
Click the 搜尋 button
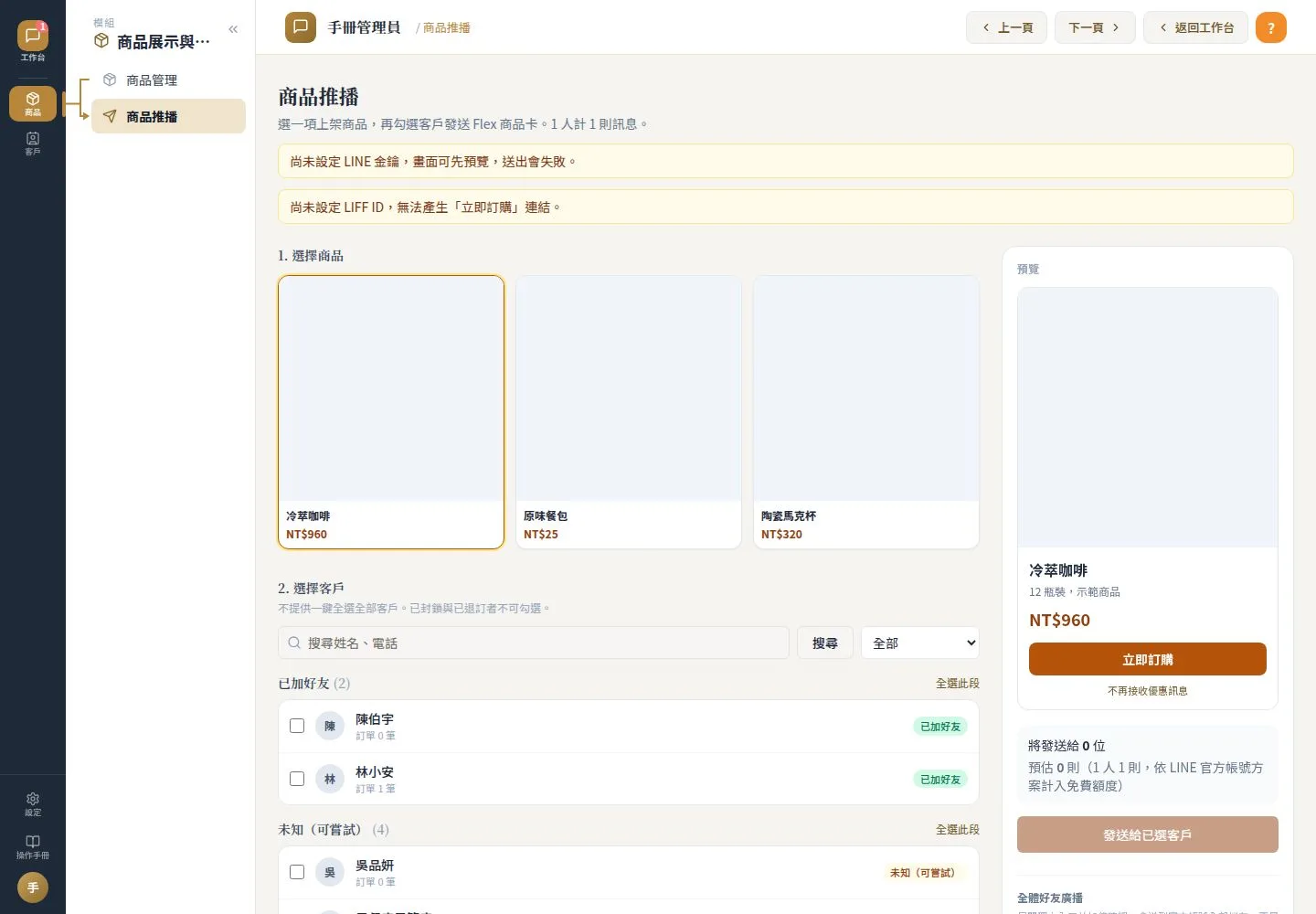coord(825,643)
